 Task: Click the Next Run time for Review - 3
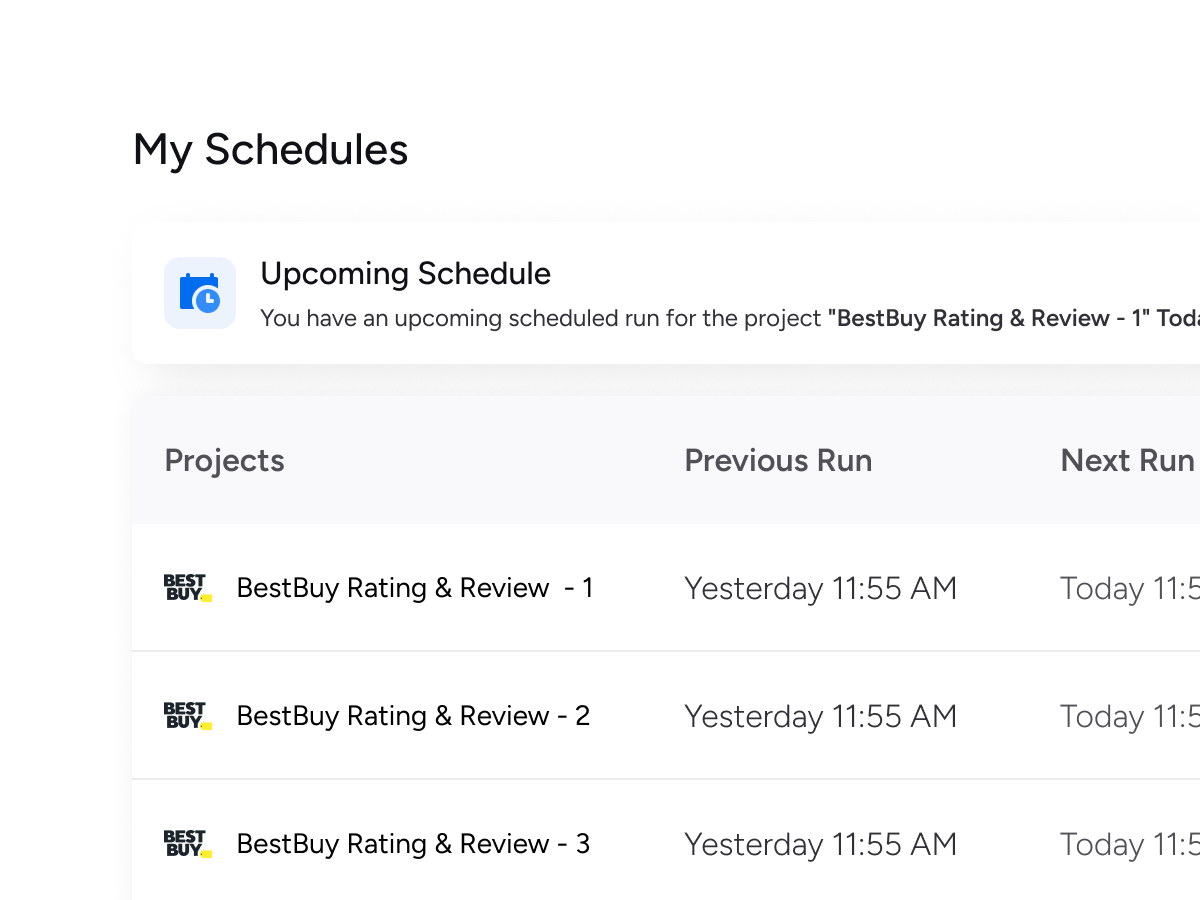coord(1129,844)
